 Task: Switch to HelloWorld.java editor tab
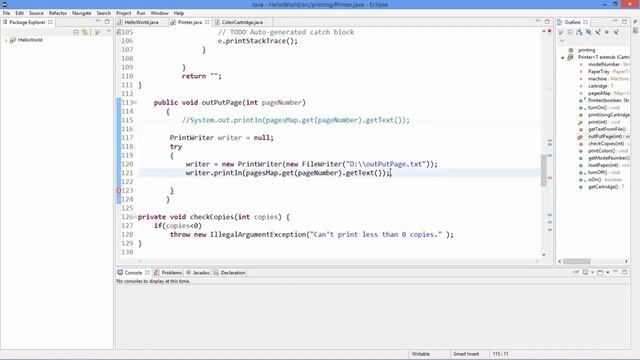[141, 22]
